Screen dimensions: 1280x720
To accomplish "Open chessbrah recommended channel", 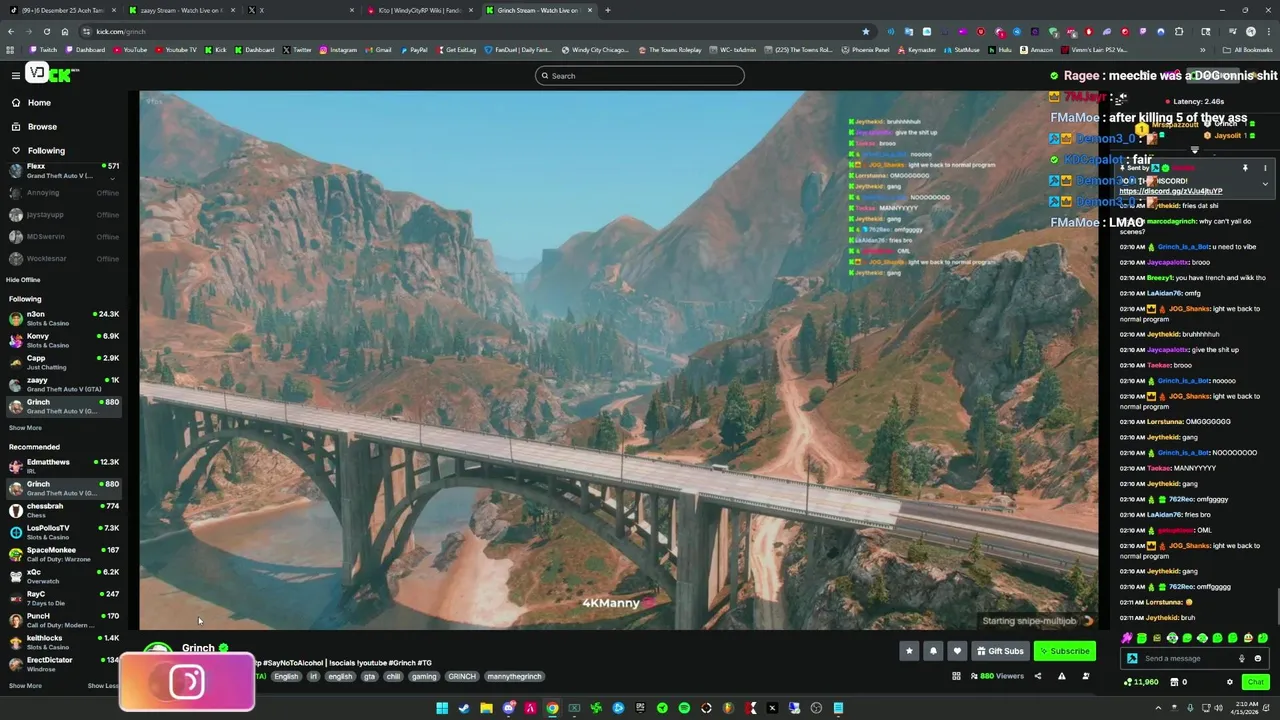I will 64,511.
